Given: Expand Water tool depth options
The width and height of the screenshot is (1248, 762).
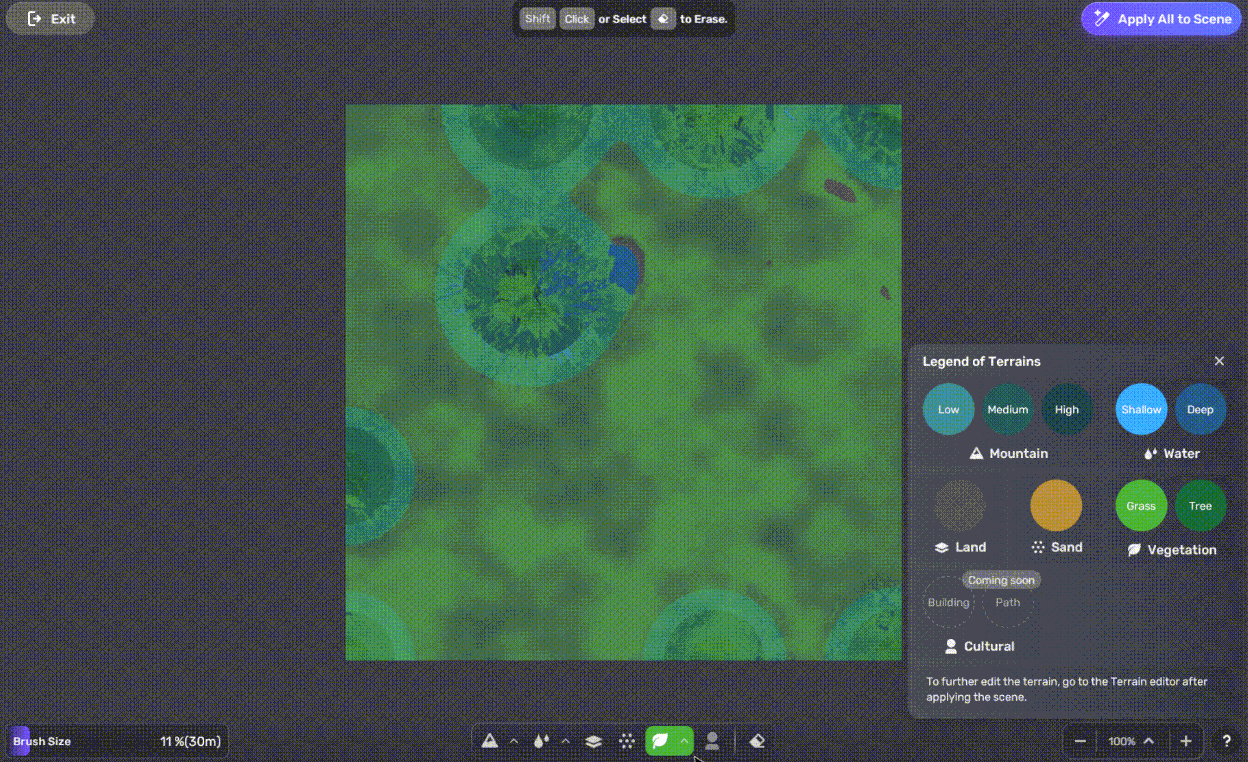Looking at the screenshot, I should pyautogui.click(x=565, y=741).
